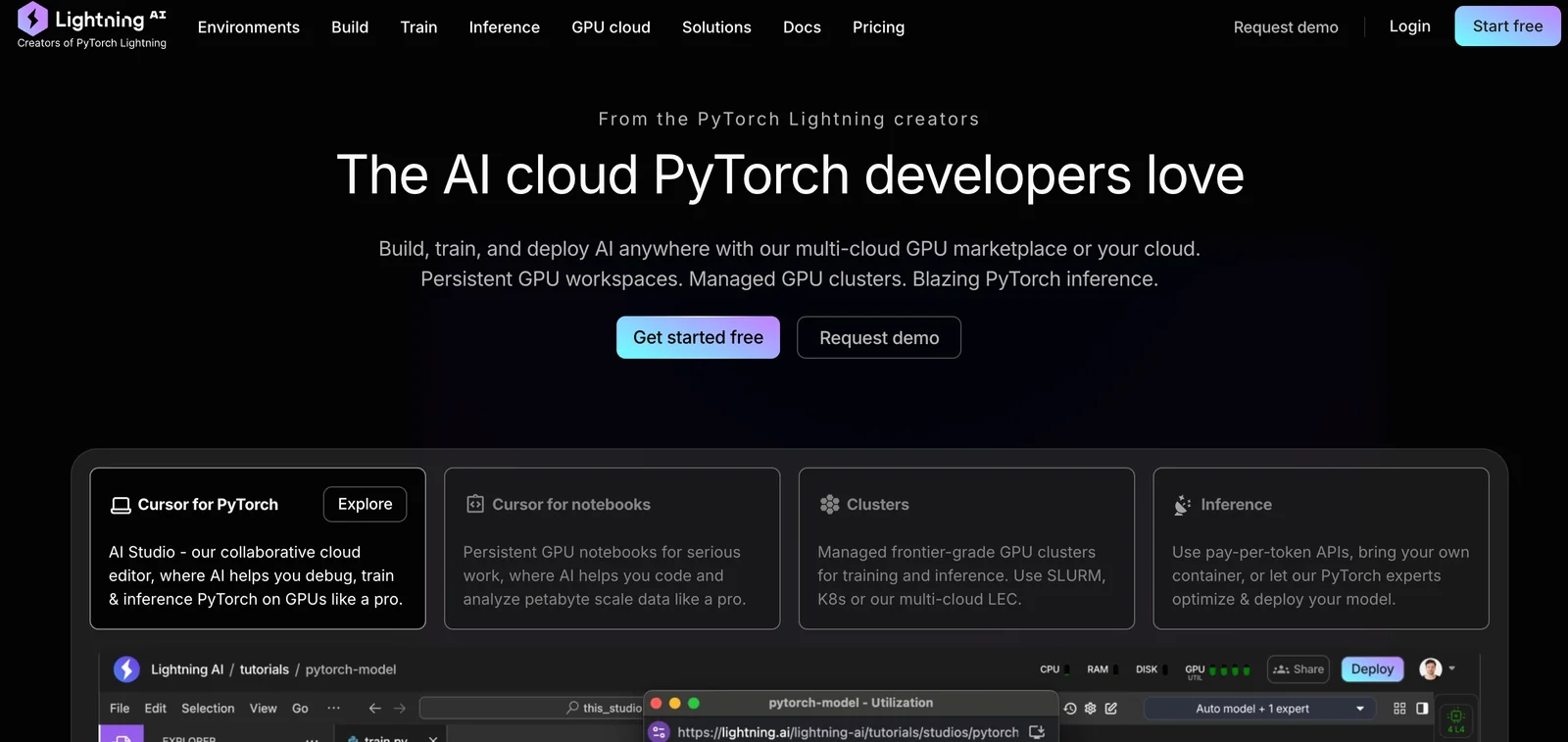Select the Cursor for notebooks card

(x=612, y=548)
